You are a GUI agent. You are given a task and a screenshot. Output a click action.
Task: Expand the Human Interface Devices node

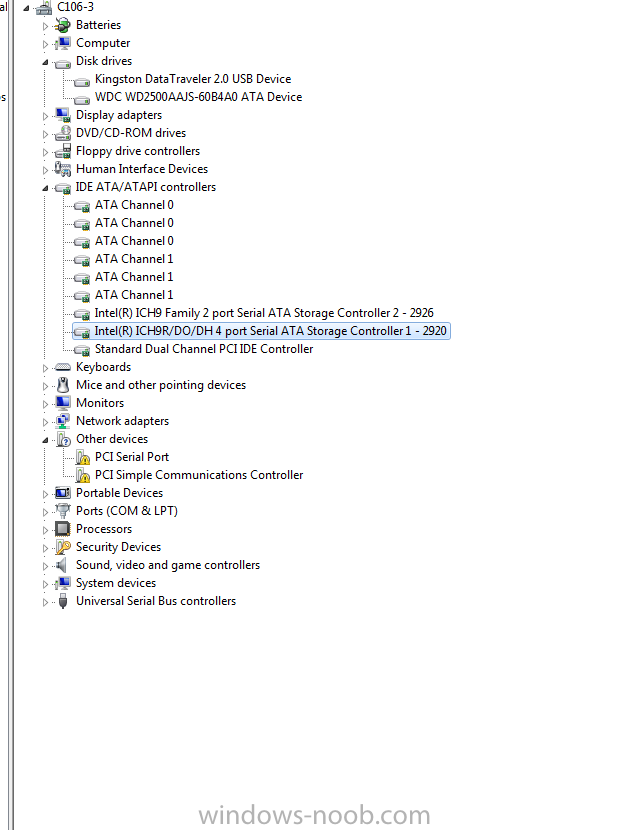[x=45, y=170]
